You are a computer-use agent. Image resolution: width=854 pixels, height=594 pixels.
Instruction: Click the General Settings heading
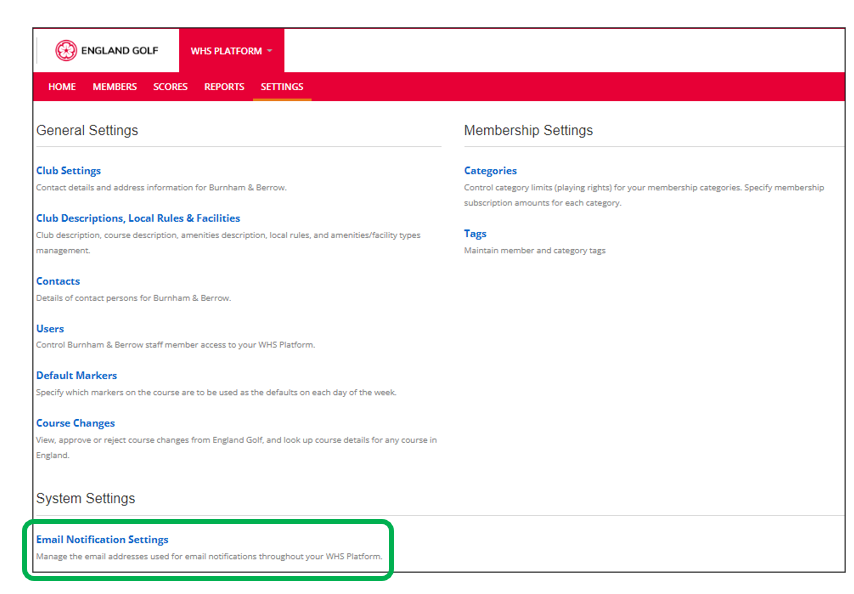pos(87,130)
